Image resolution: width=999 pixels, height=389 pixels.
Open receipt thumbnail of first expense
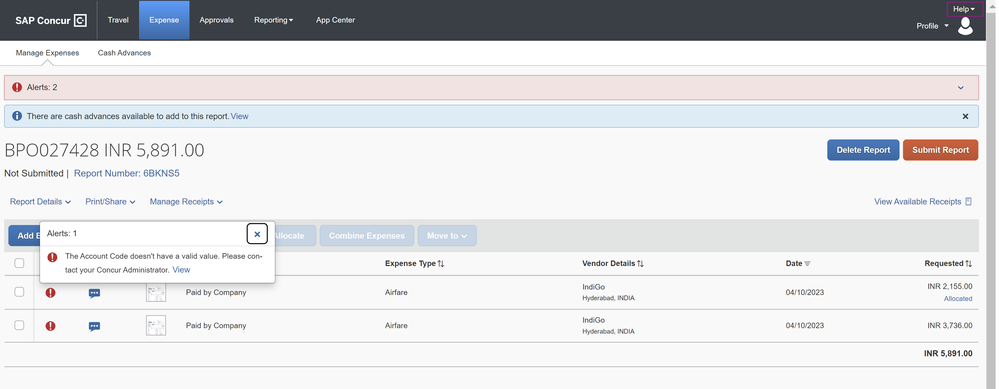(x=155, y=292)
